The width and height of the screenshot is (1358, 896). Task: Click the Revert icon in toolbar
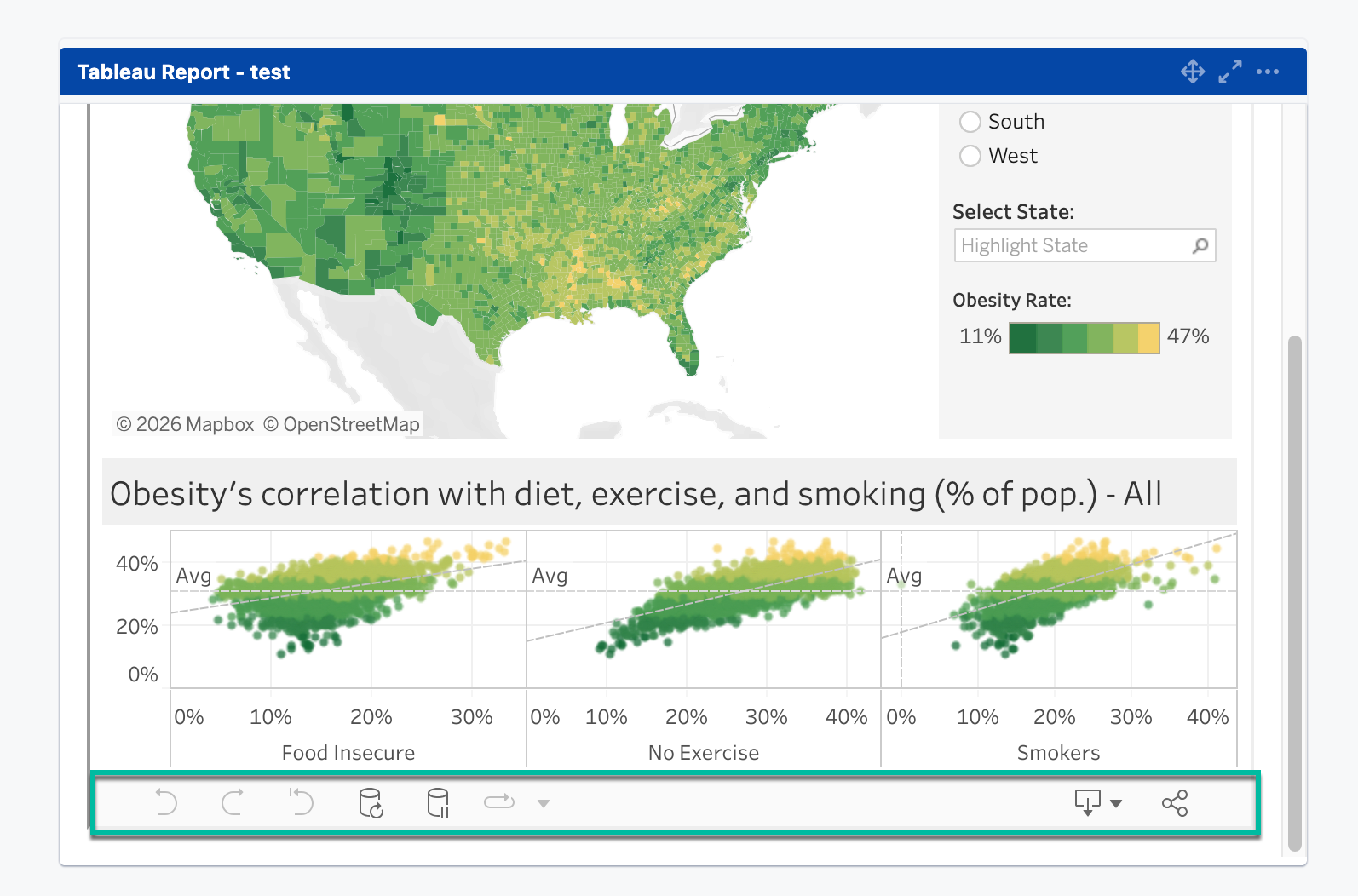coord(301,802)
